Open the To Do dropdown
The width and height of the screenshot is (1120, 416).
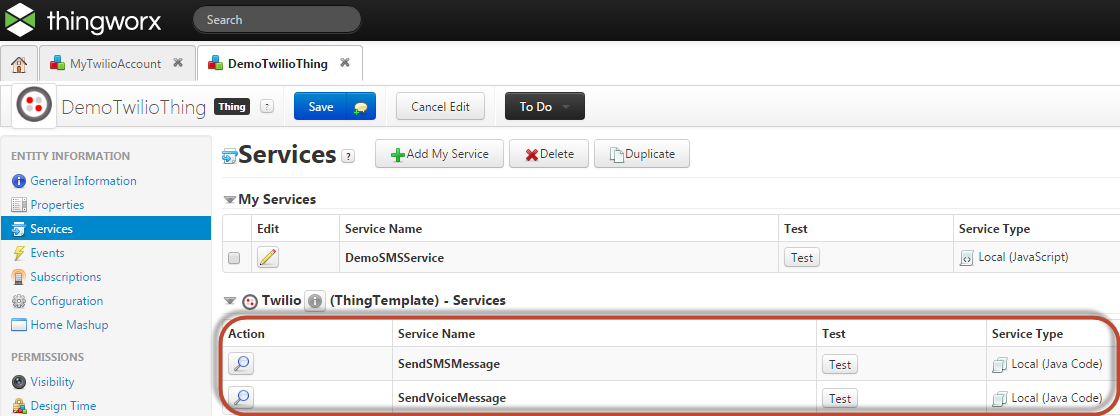coord(545,107)
